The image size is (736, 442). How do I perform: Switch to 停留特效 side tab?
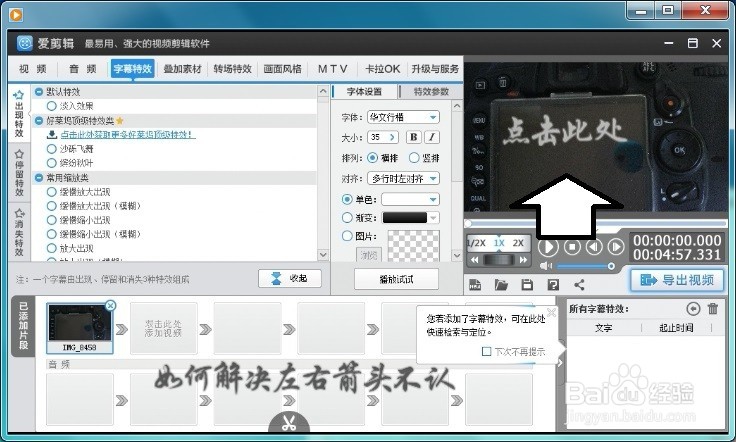coord(19,173)
